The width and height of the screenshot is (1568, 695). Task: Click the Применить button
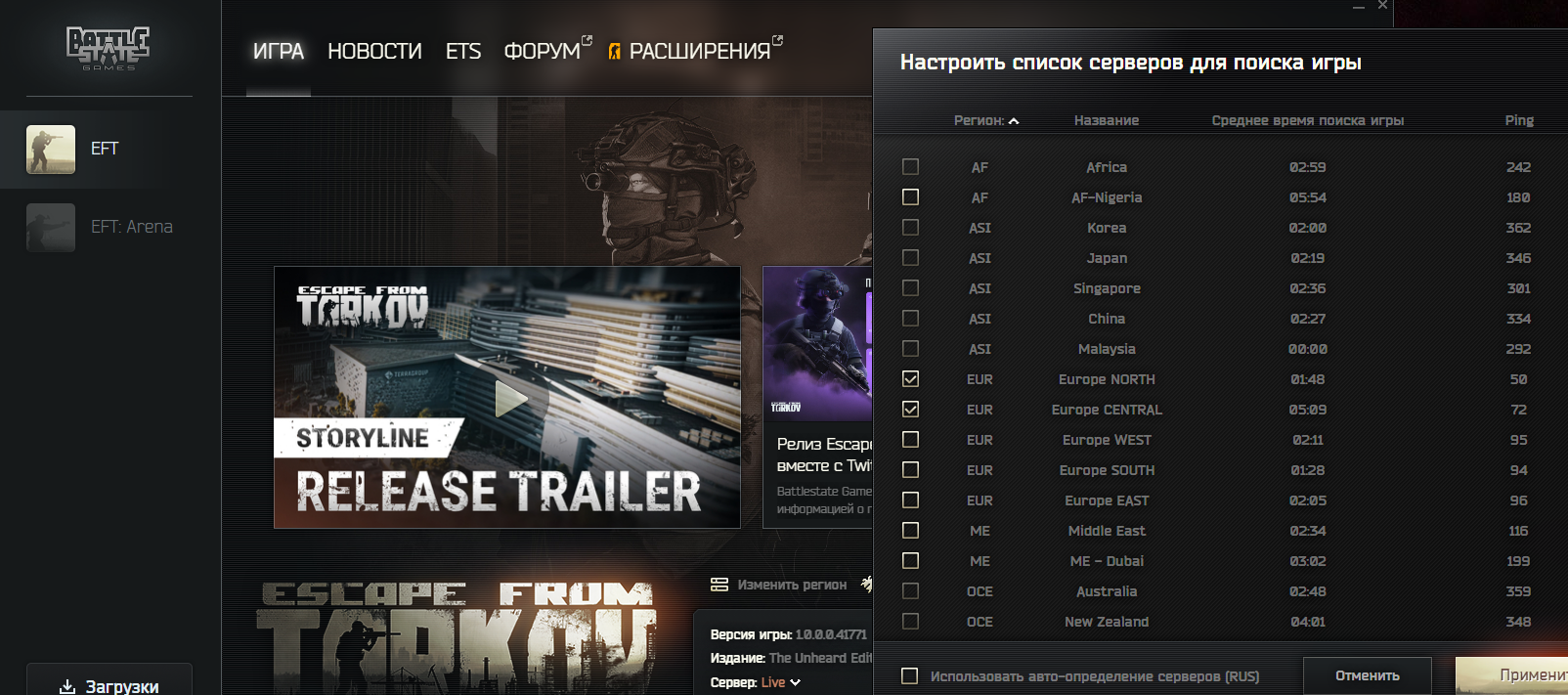pos(1511,675)
